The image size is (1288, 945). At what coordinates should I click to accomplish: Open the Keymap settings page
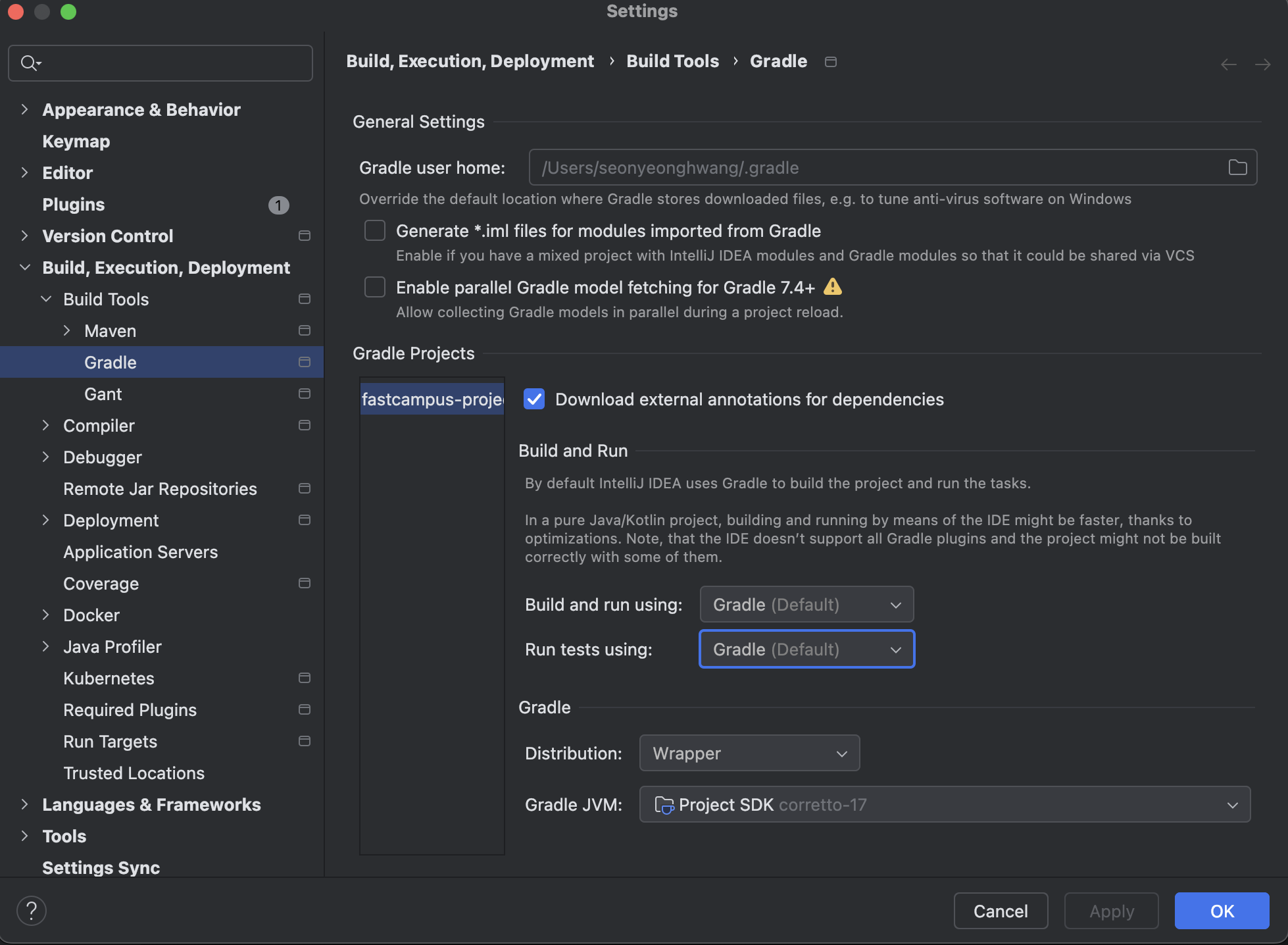[x=76, y=141]
